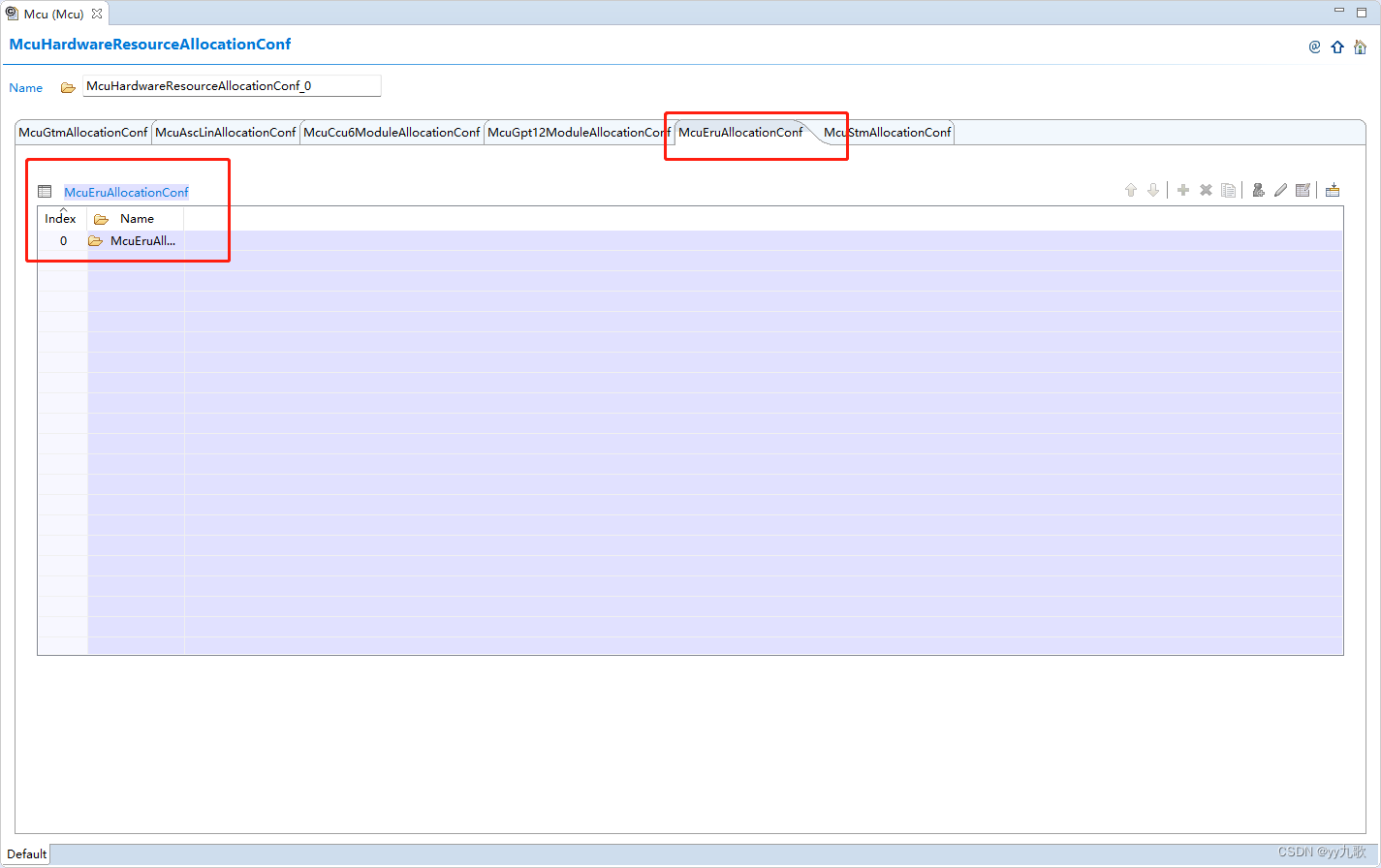Click the Name column header text
1381x868 pixels.
[137, 219]
